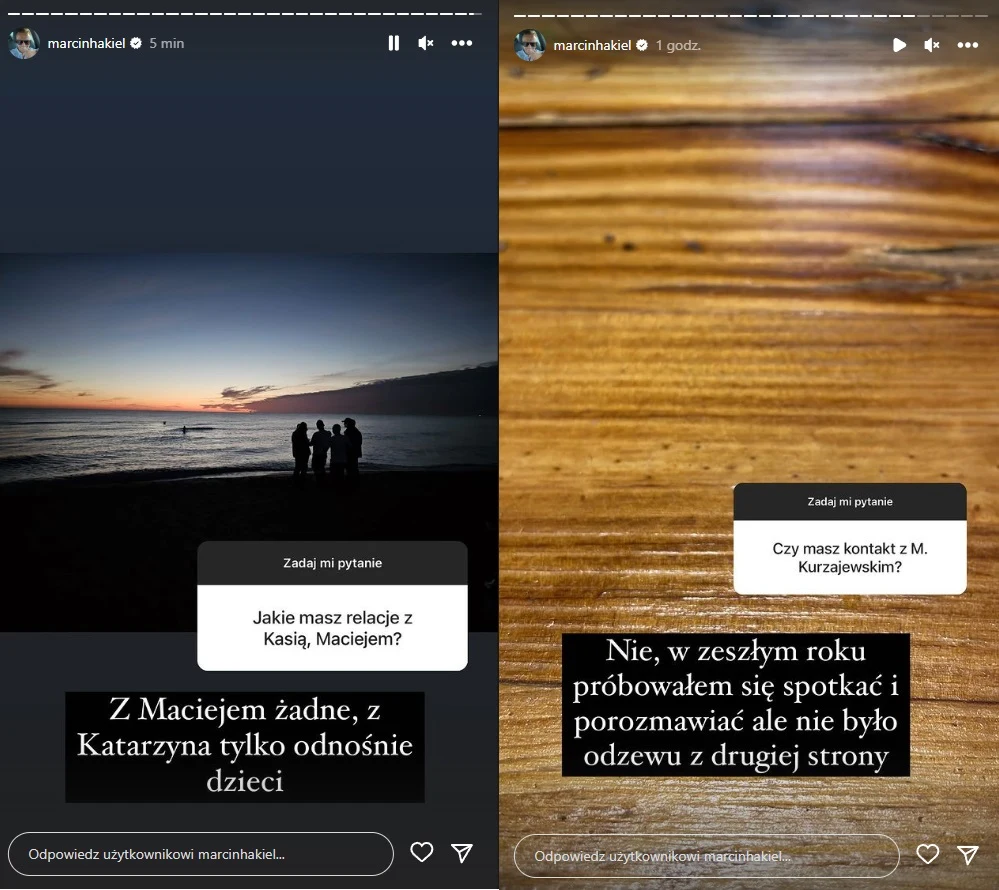Toggle the heart reaction on the right story
This screenshot has width=999, height=890.
point(927,855)
